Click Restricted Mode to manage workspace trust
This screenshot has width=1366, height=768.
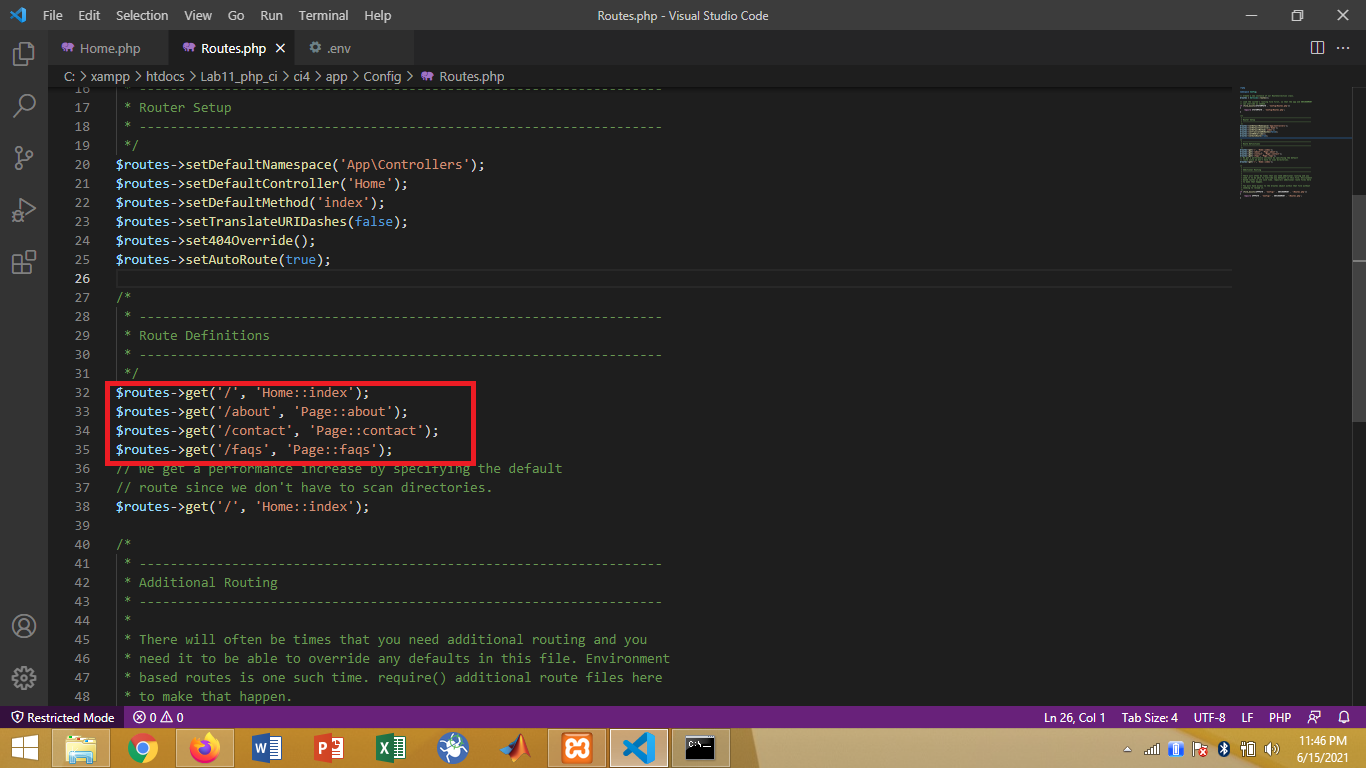(62, 717)
